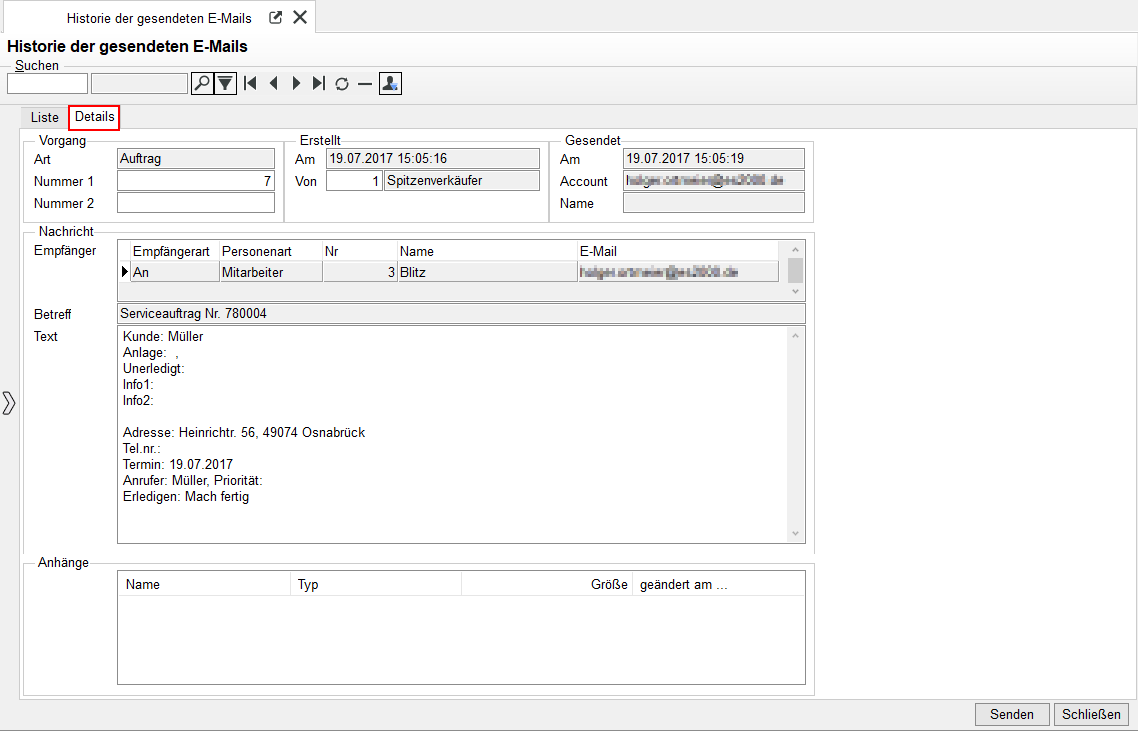Screen dimensions: 1138x731
Task: Click the minus icon in the toolbar
Action: [x=364, y=83]
